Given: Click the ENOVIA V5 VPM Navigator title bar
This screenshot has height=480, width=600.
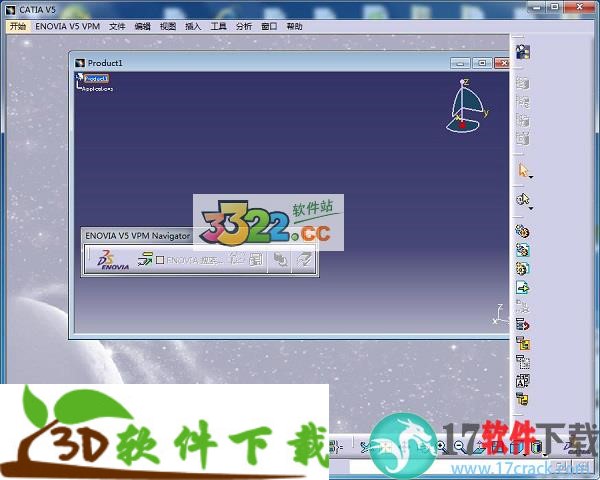Looking at the screenshot, I should pos(138,236).
